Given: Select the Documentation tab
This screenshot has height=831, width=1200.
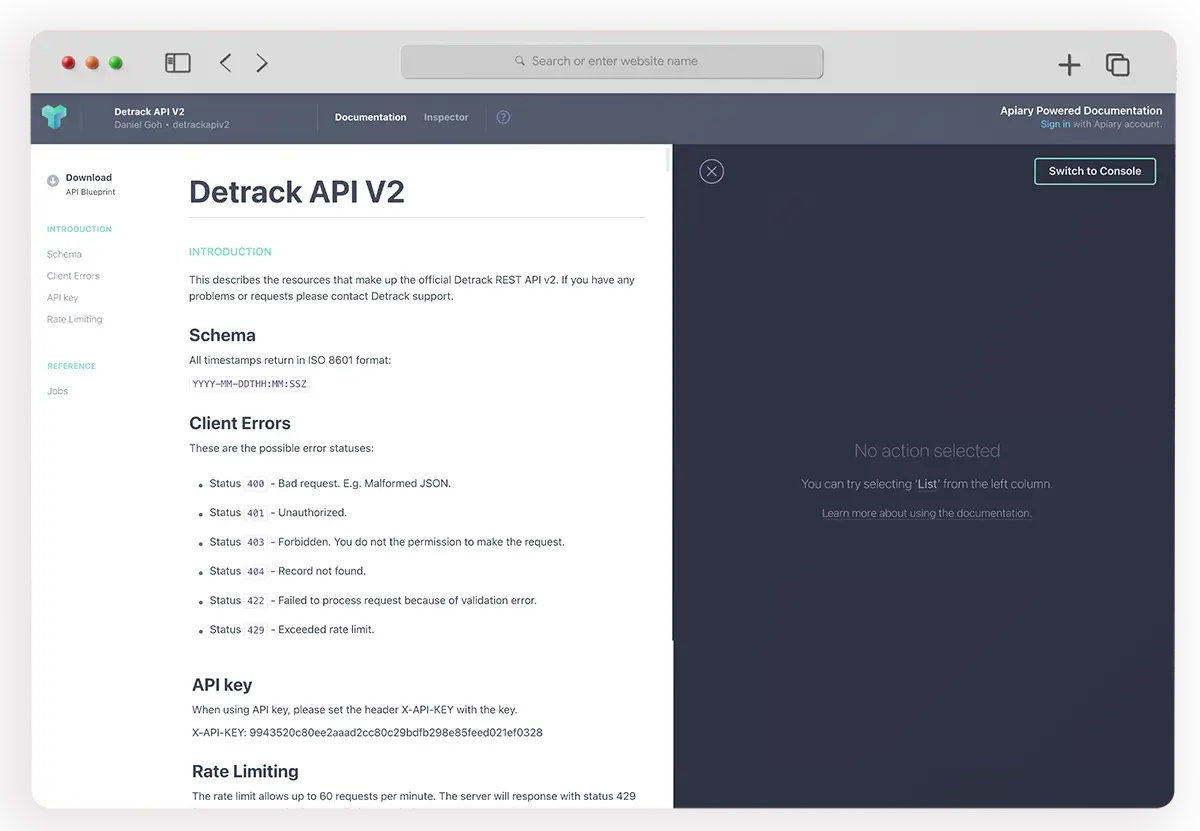Looking at the screenshot, I should click(370, 117).
